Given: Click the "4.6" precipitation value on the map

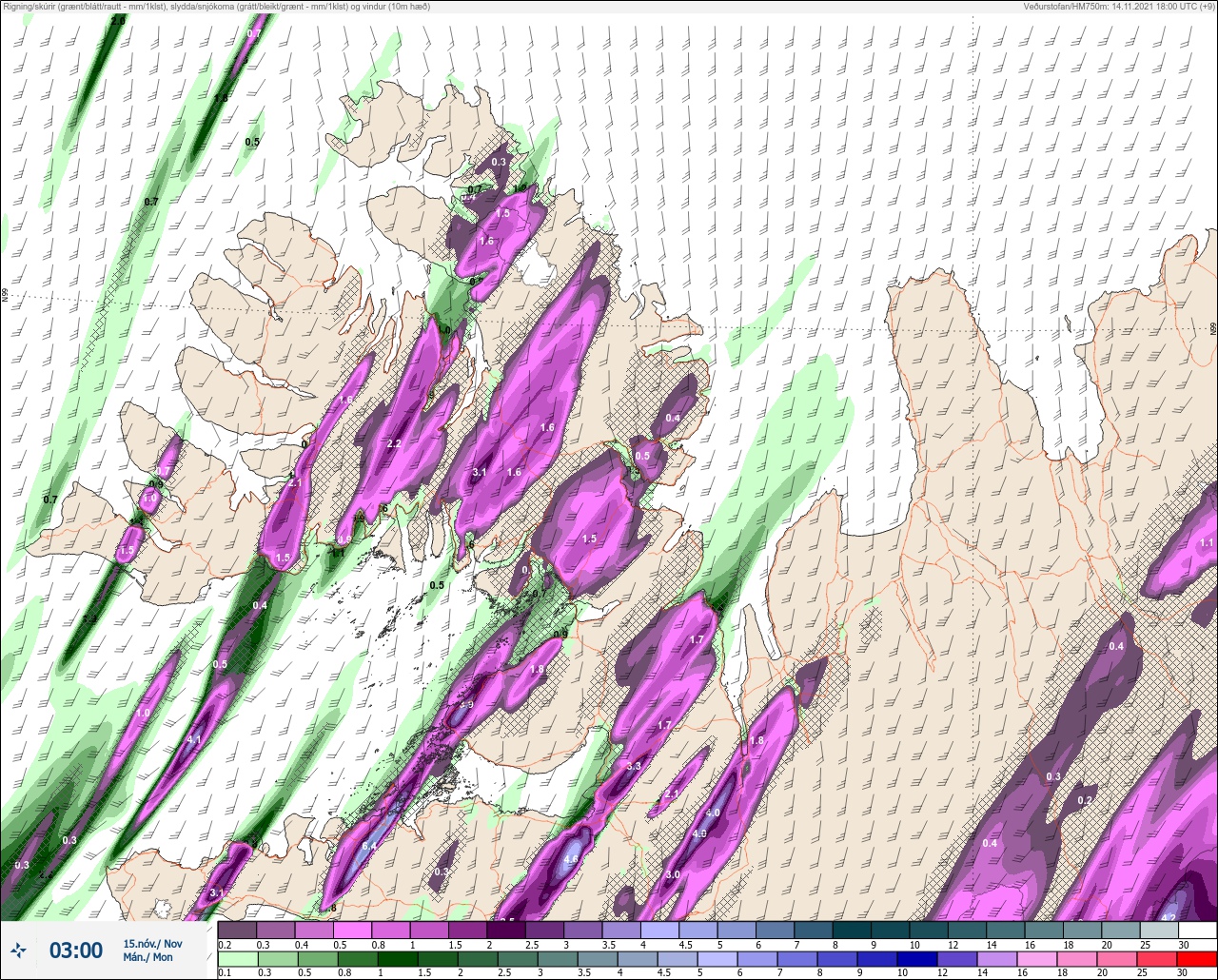Looking at the screenshot, I should coord(571,858).
